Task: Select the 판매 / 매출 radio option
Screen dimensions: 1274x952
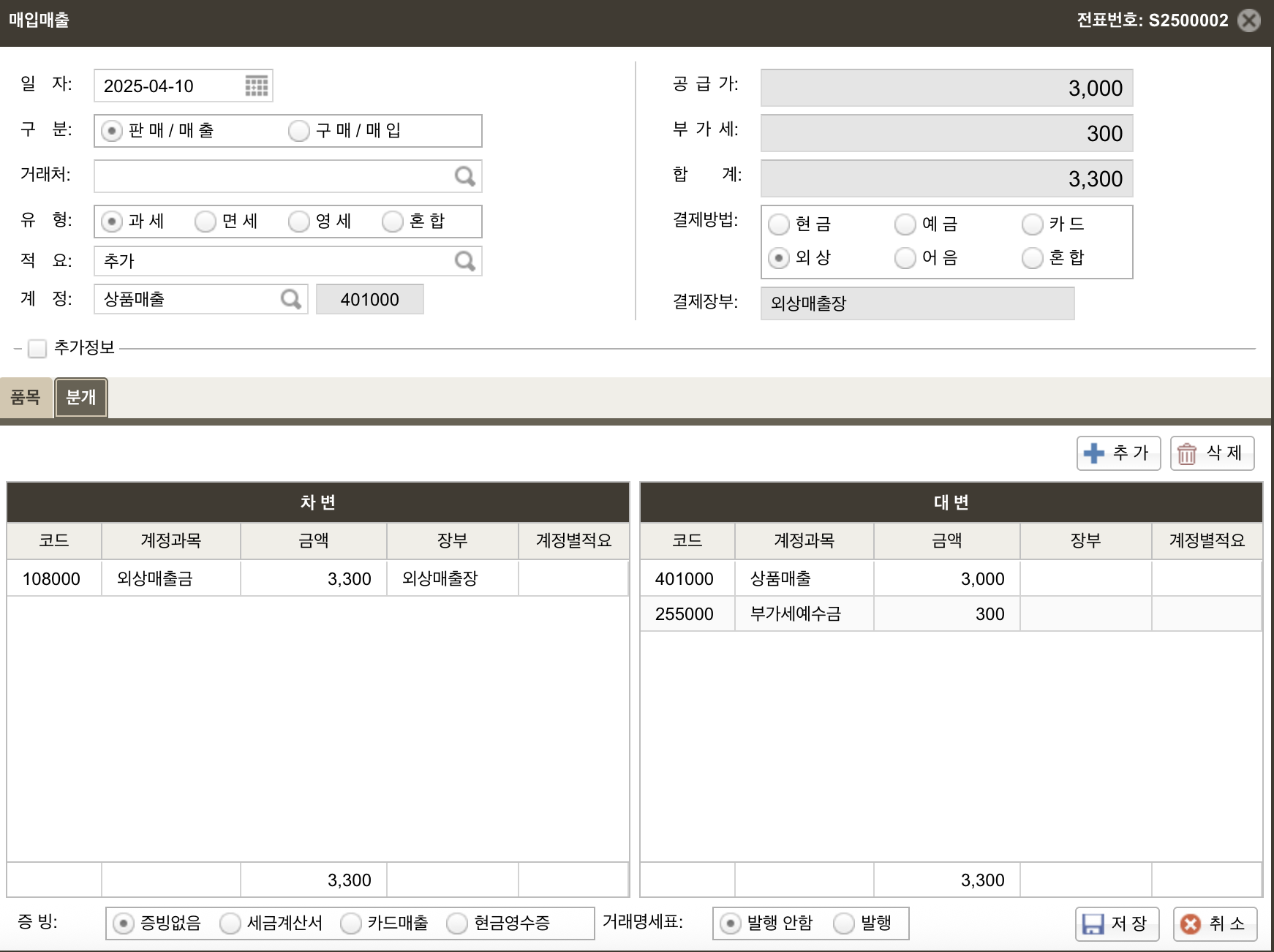Action: (x=112, y=131)
